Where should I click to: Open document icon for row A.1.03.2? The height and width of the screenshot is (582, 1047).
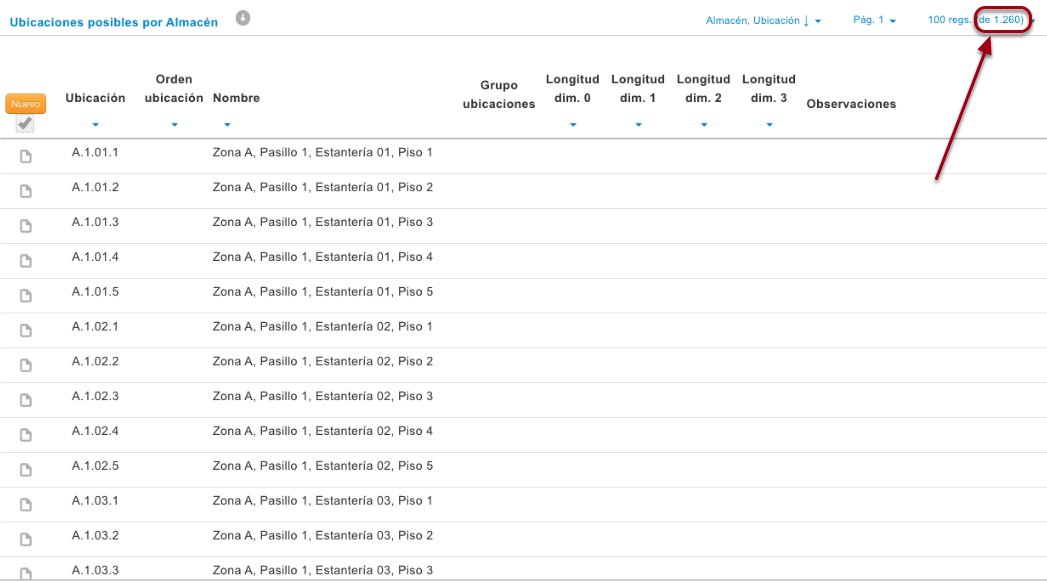pyautogui.click(x=26, y=539)
